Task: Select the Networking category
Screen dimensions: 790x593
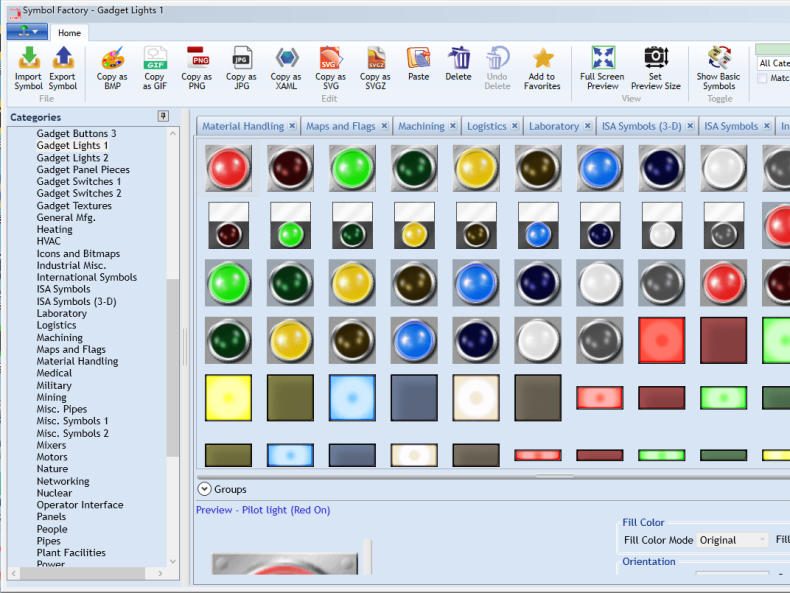Action: coord(63,481)
